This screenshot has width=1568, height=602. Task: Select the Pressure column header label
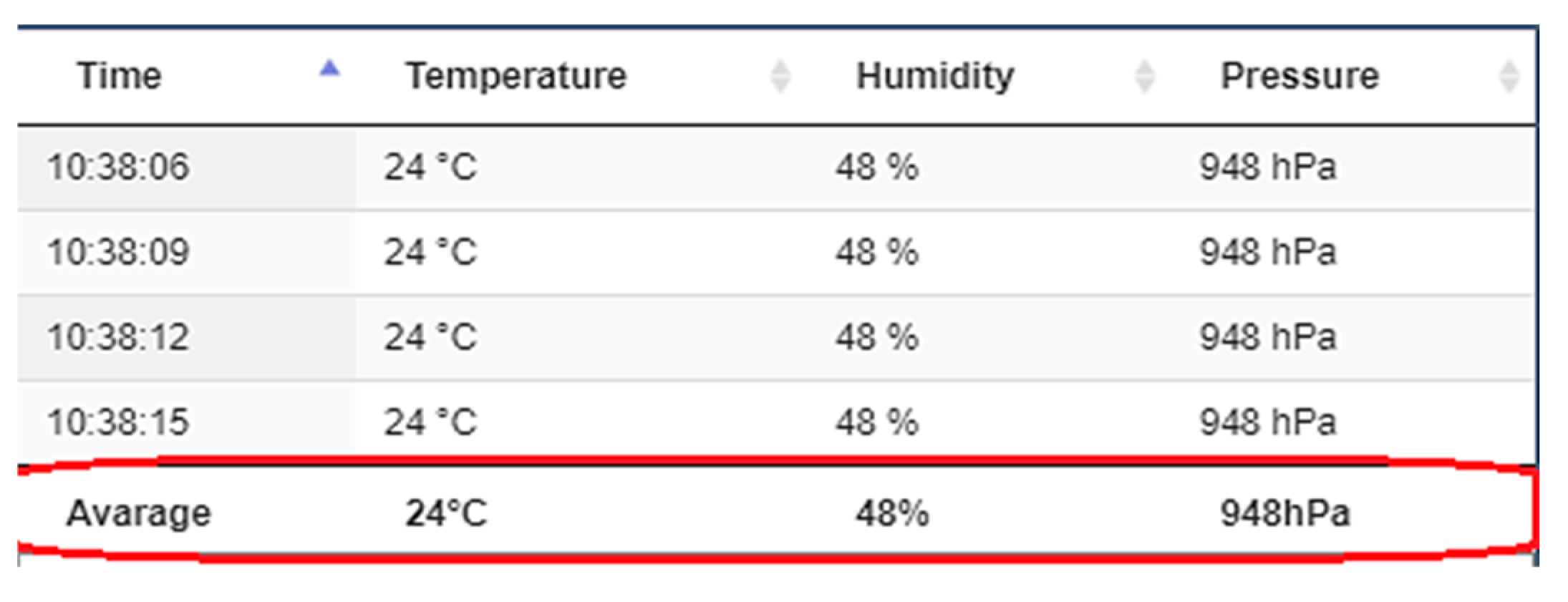click(x=1300, y=76)
